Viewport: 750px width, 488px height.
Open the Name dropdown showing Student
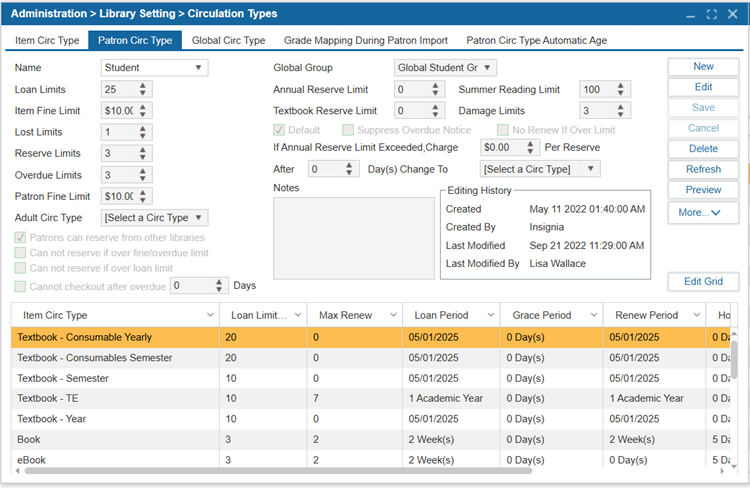coord(154,68)
